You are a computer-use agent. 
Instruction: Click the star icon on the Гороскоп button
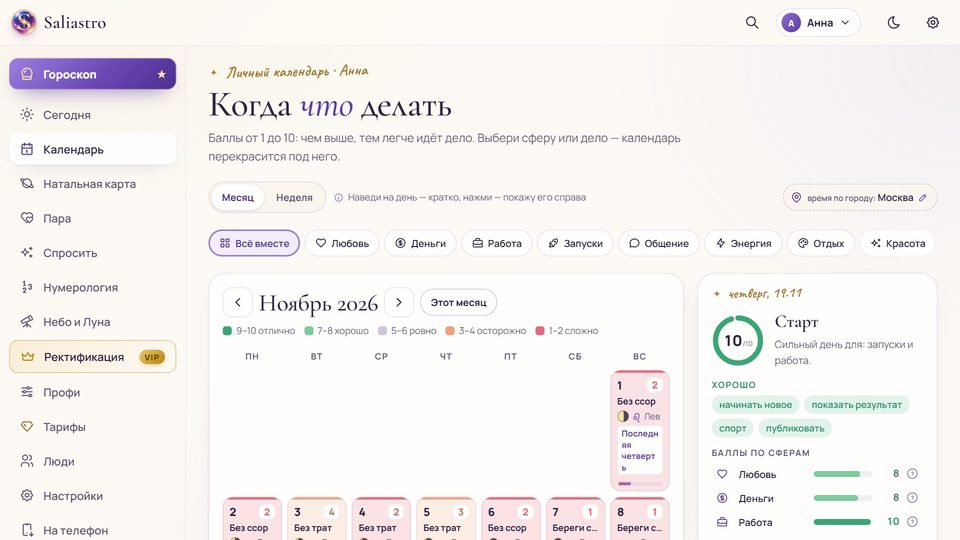pyautogui.click(x=162, y=74)
